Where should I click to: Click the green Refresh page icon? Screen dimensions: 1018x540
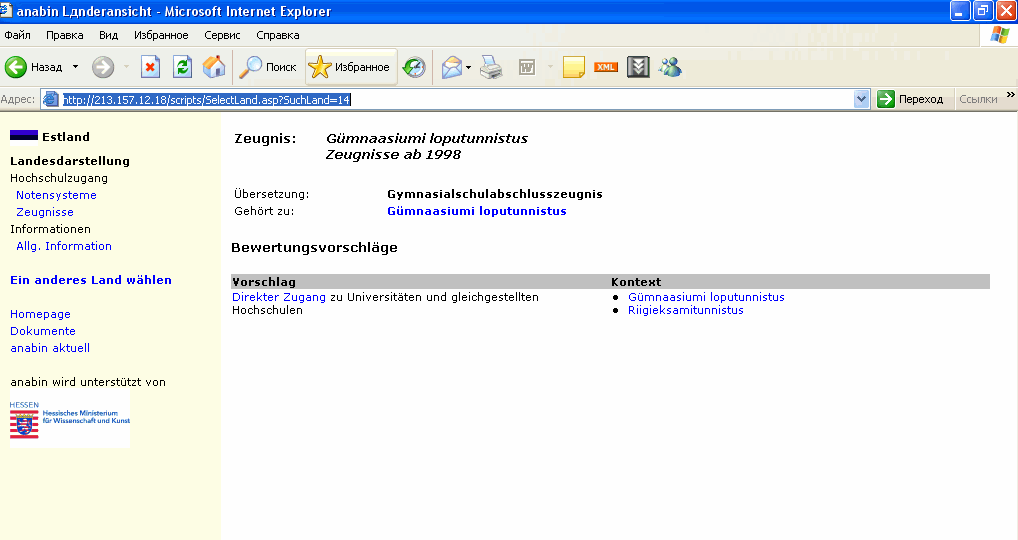point(182,67)
